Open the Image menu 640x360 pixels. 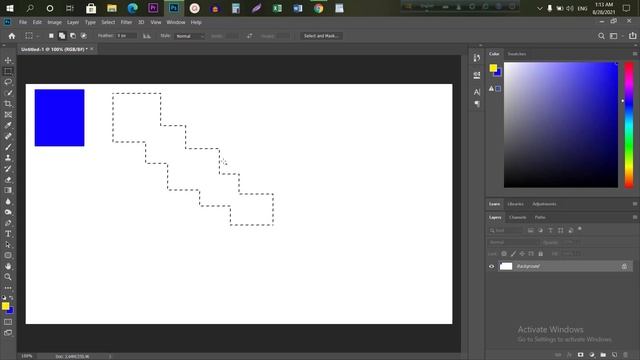click(54, 22)
